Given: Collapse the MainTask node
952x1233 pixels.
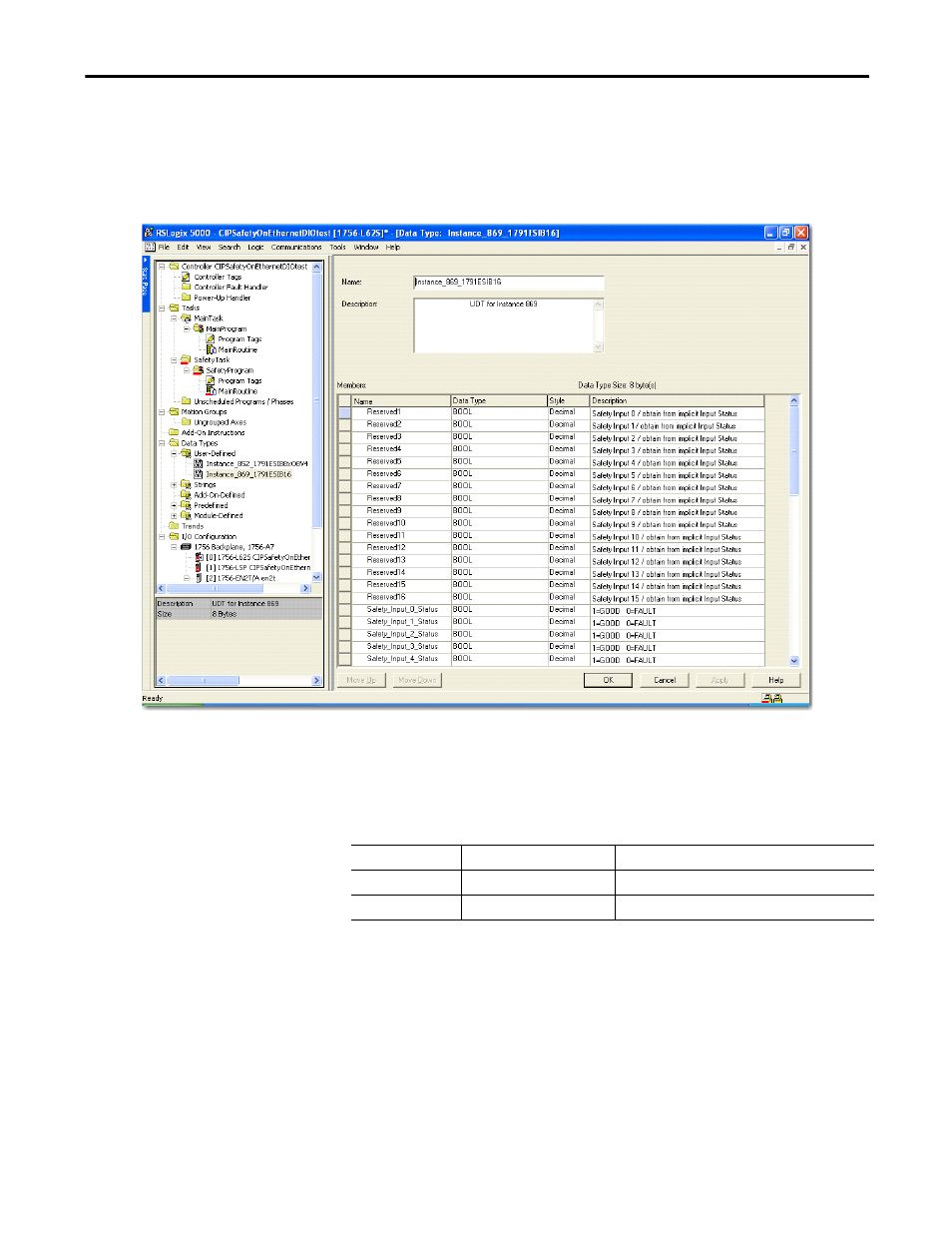Looking at the screenshot, I should coord(174,318).
